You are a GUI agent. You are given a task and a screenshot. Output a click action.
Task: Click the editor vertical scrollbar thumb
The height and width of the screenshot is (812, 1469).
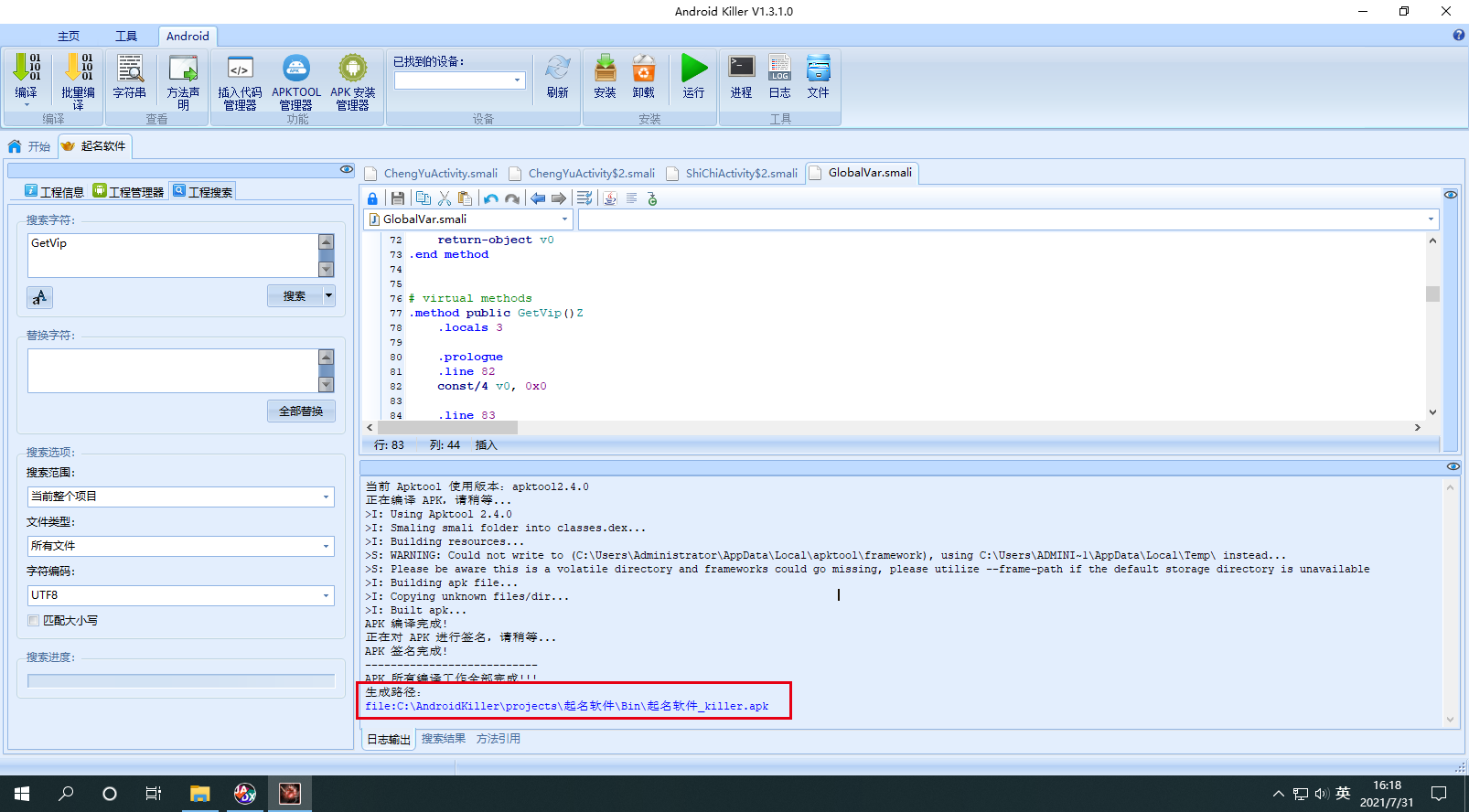1432,294
